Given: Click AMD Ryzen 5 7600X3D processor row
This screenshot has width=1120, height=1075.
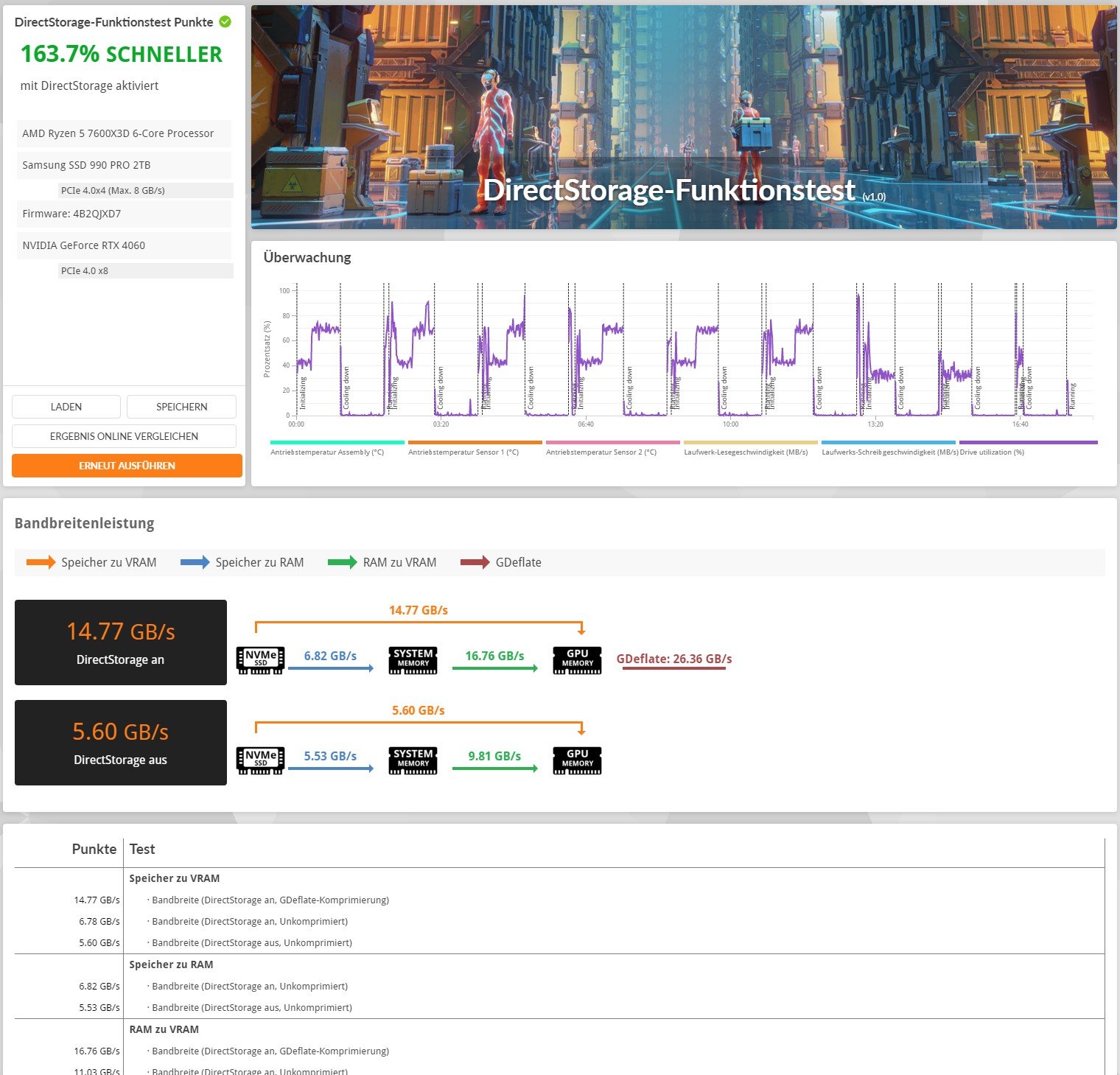Looking at the screenshot, I should 124,133.
